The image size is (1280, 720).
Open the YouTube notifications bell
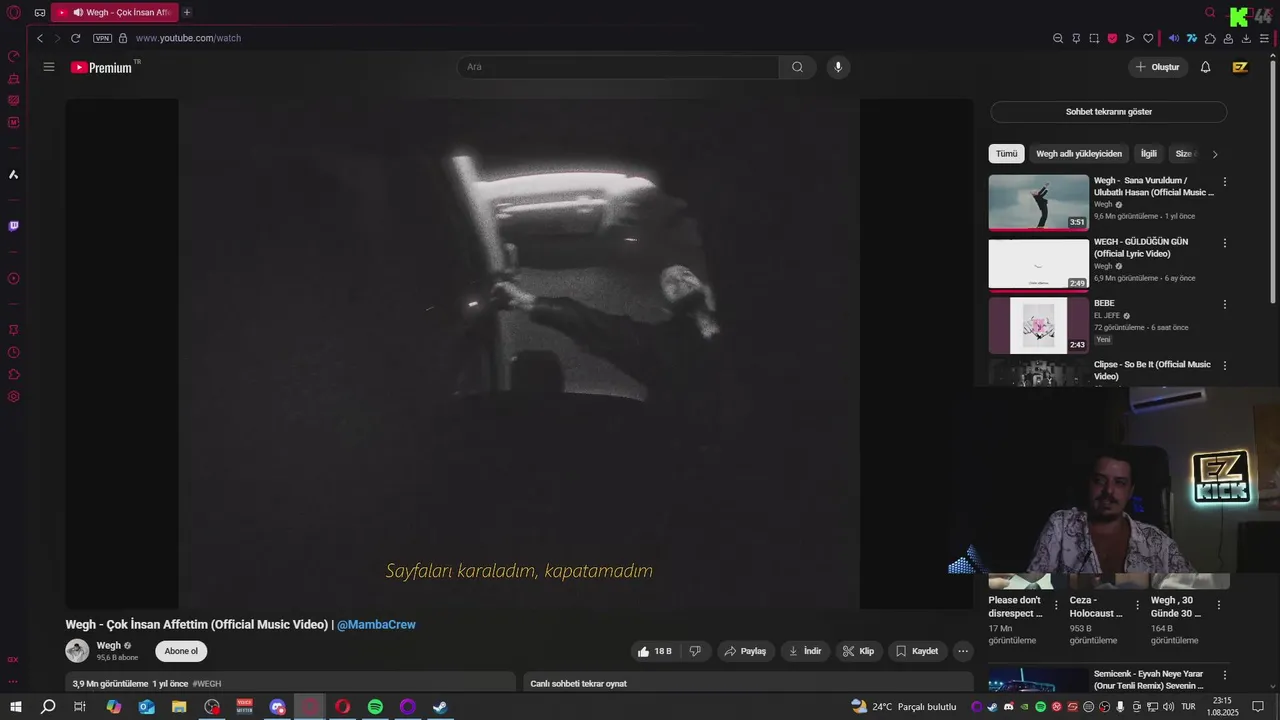1205,67
